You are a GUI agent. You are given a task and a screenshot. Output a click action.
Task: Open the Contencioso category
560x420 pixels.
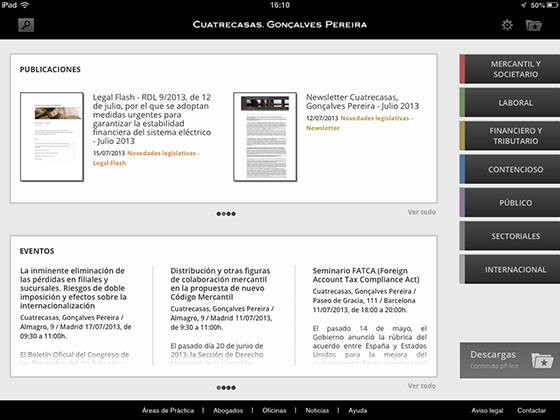coord(510,169)
